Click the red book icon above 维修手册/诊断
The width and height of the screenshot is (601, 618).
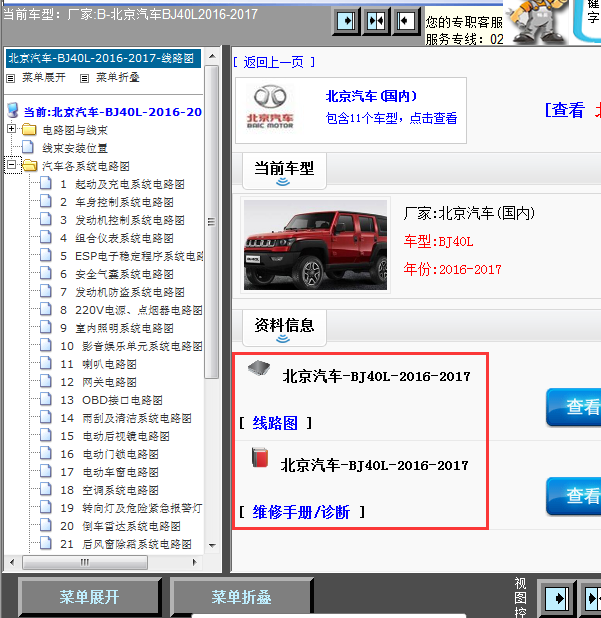(260, 457)
